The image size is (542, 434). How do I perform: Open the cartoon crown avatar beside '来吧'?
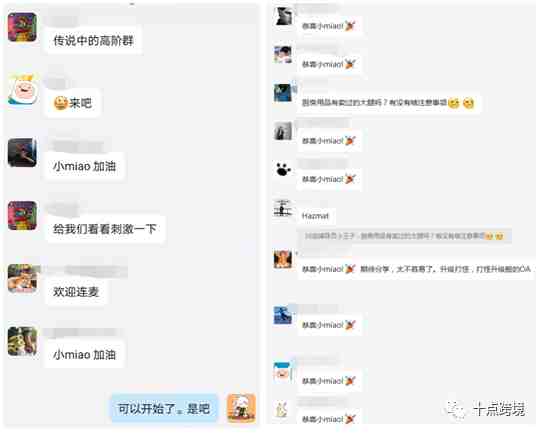pos(22,90)
